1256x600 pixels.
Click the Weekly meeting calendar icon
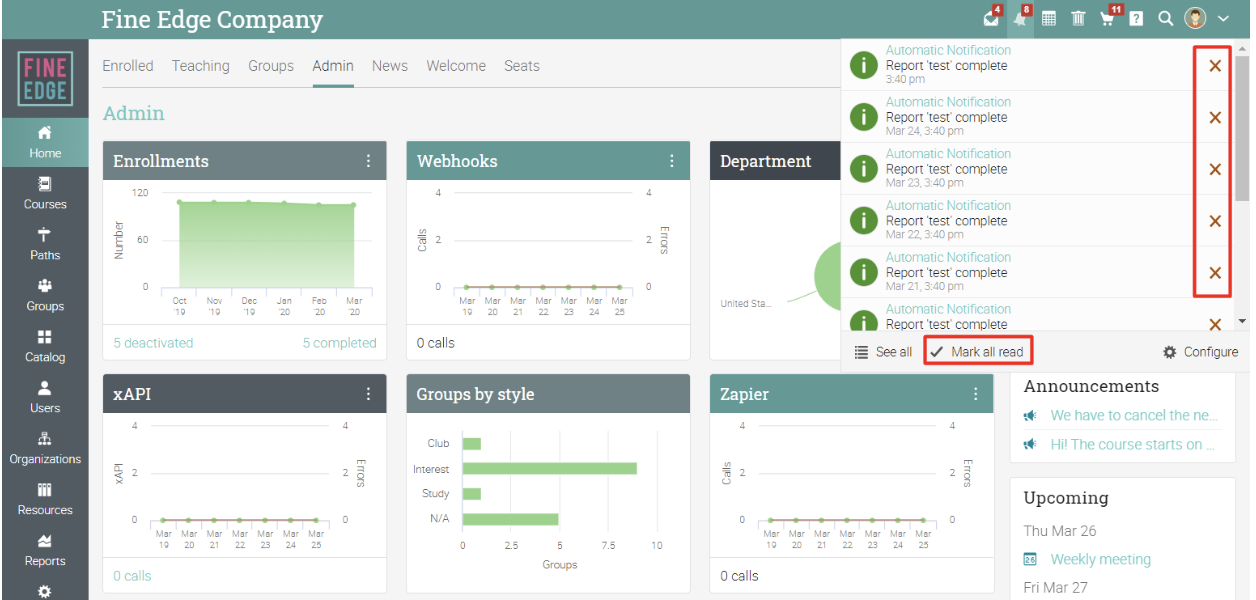[x=1030, y=559]
